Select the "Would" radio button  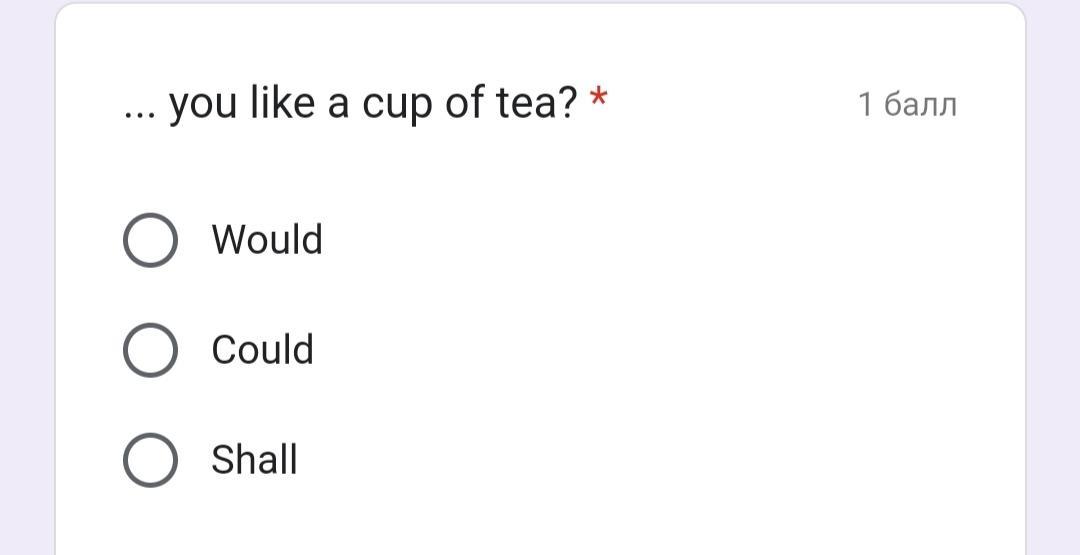(150, 240)
